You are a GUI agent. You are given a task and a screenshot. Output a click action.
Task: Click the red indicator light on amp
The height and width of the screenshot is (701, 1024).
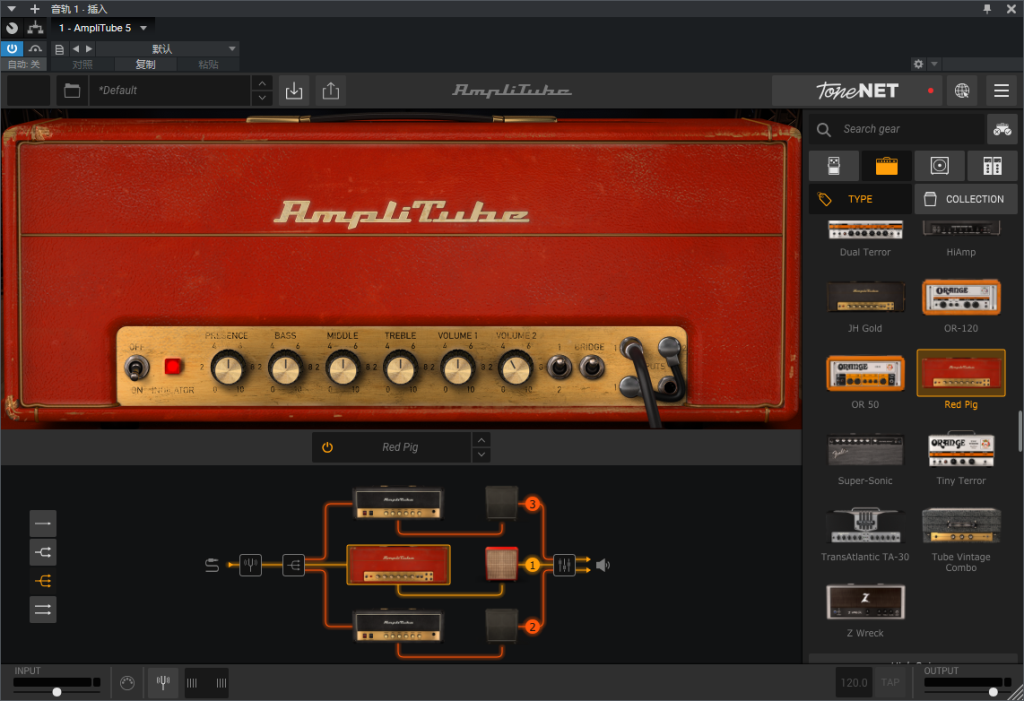coord(173,367)
